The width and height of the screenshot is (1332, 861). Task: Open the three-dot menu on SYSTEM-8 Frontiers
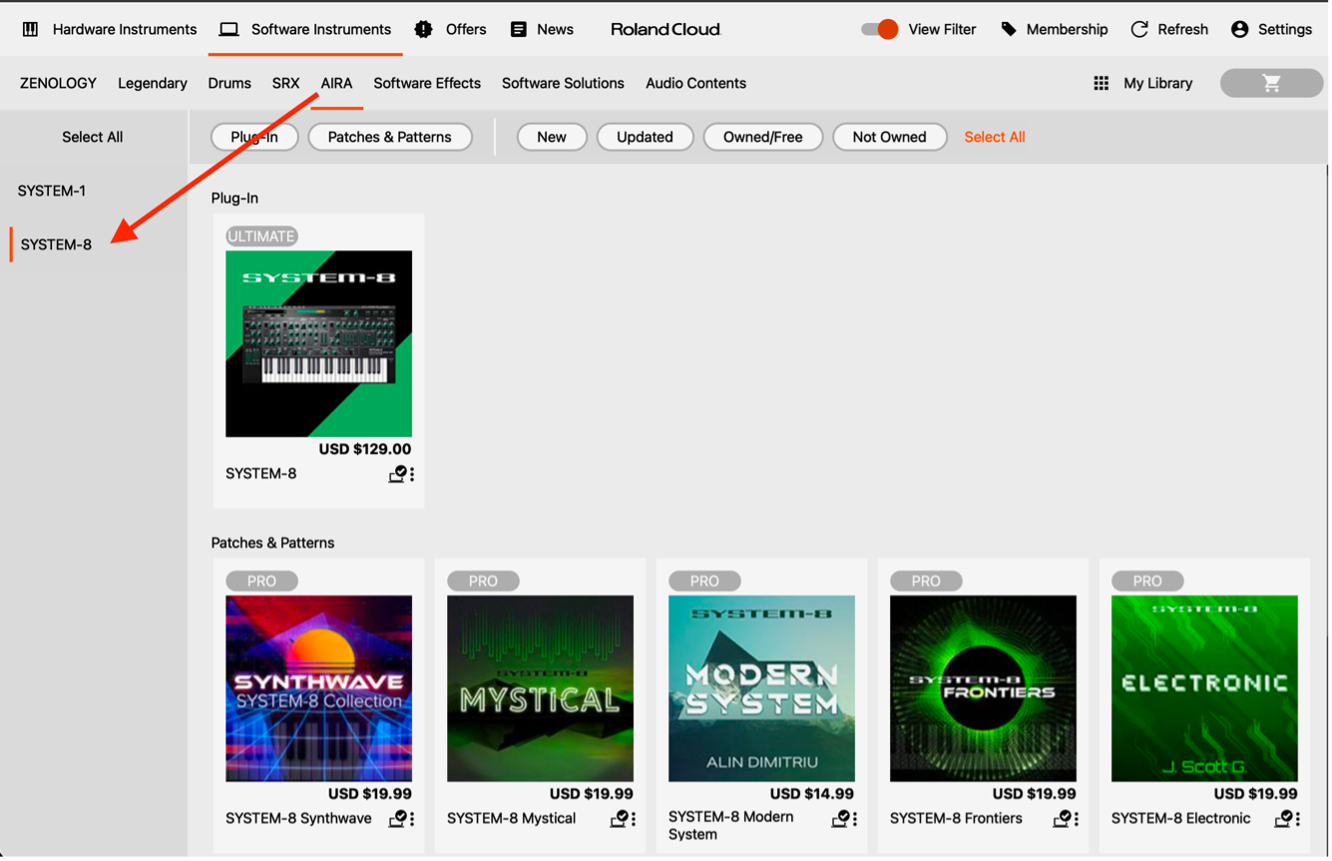click(x=1075, y=818)
